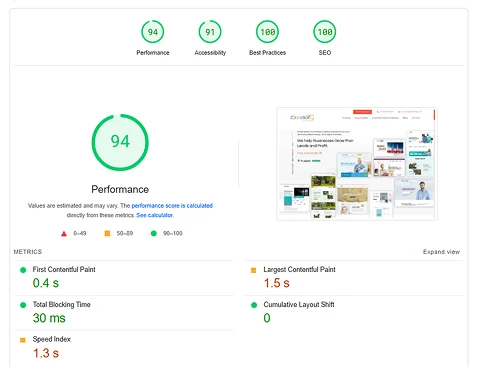Image resolution: width=480 pixels, height=367 pixels.
Task: Select the 0.4 s value
Action: [x=46, y=283]
